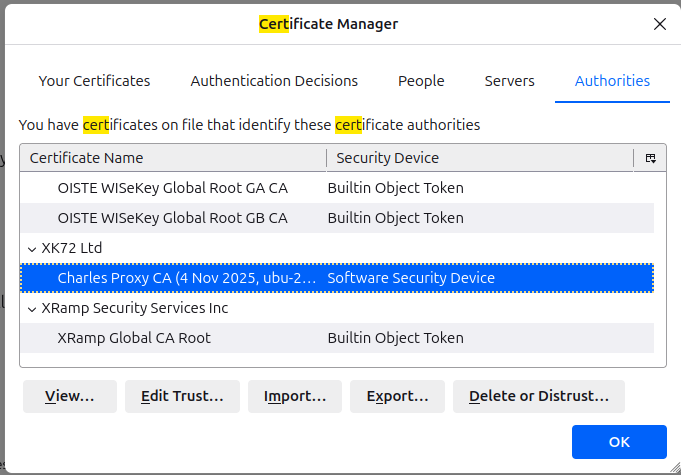Image resolution: width=681 pixels, height=475 pixels.
Task: Close the Certificate Manager dialog
Action: click(x=659, y=24)
